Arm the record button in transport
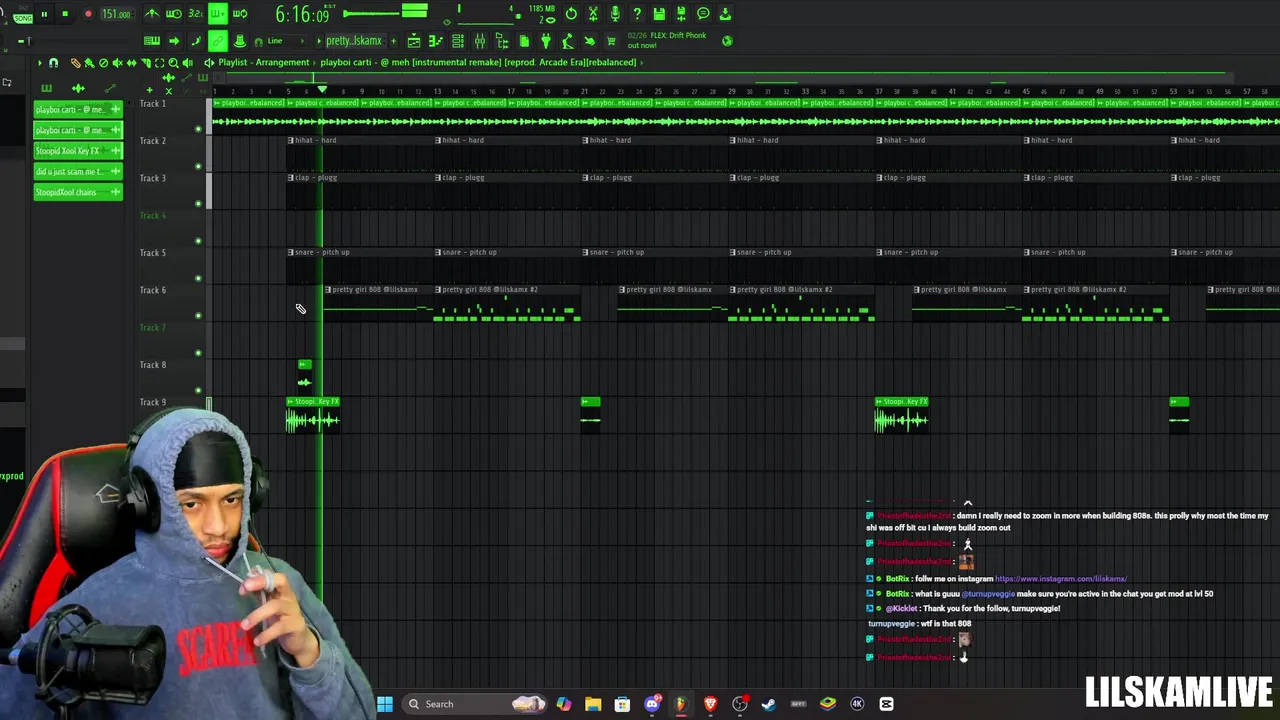Viewport: 1280px width, 720px height. [x=87, y=14]
